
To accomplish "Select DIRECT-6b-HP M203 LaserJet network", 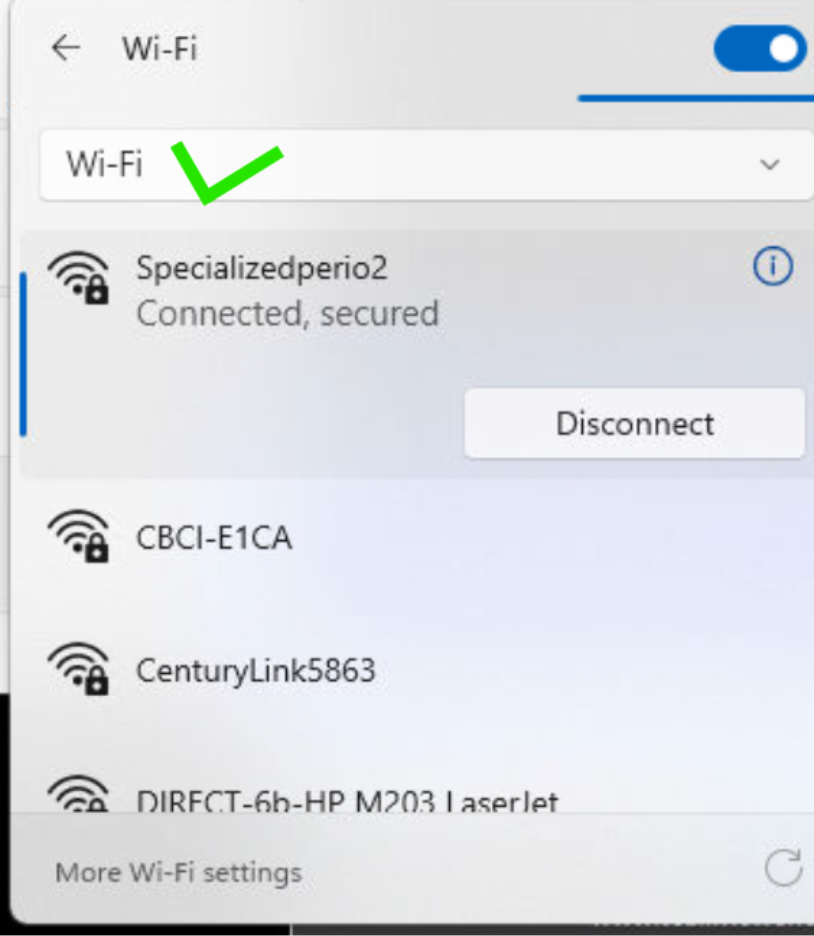I will point(412,794).
